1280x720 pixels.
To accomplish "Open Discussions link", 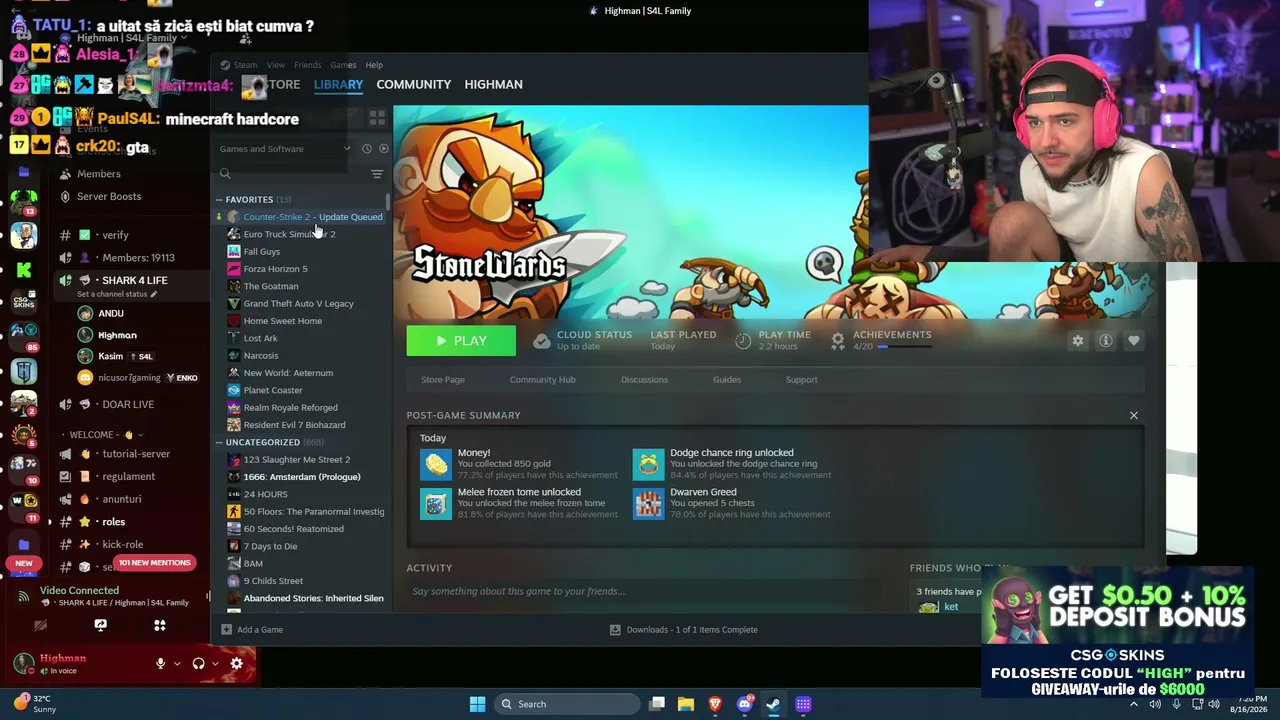I will (x=644, y=380).
